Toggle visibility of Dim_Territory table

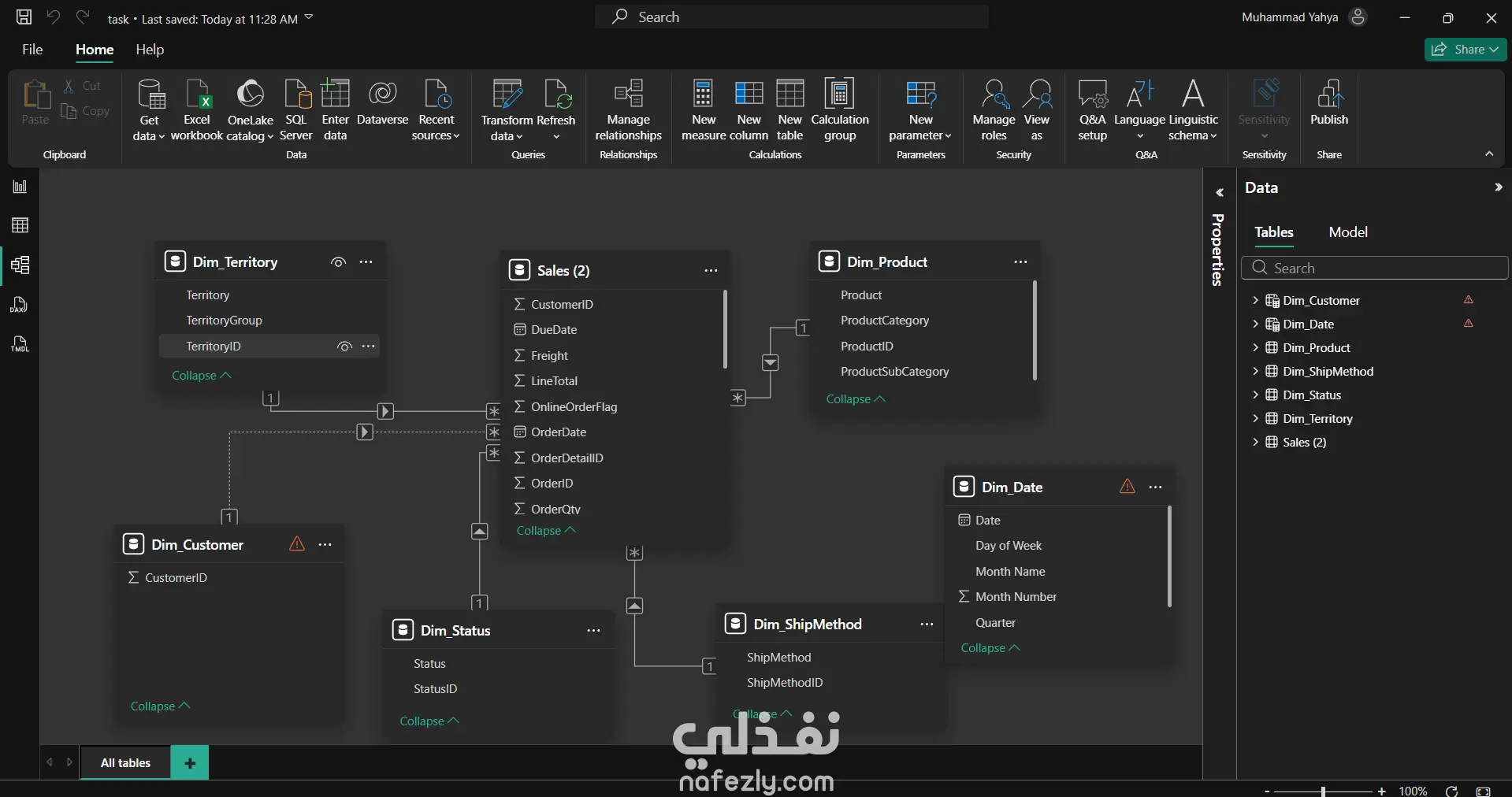tap(338, 262)
